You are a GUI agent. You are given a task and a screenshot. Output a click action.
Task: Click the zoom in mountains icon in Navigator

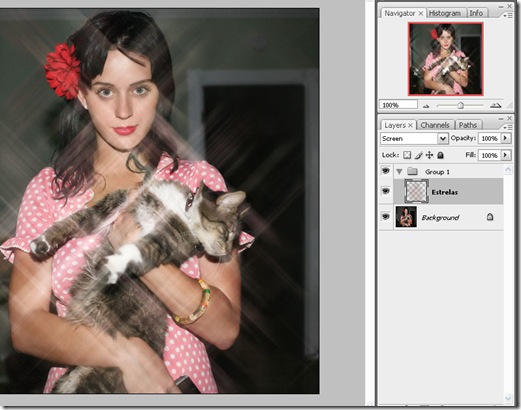(496, 105)
